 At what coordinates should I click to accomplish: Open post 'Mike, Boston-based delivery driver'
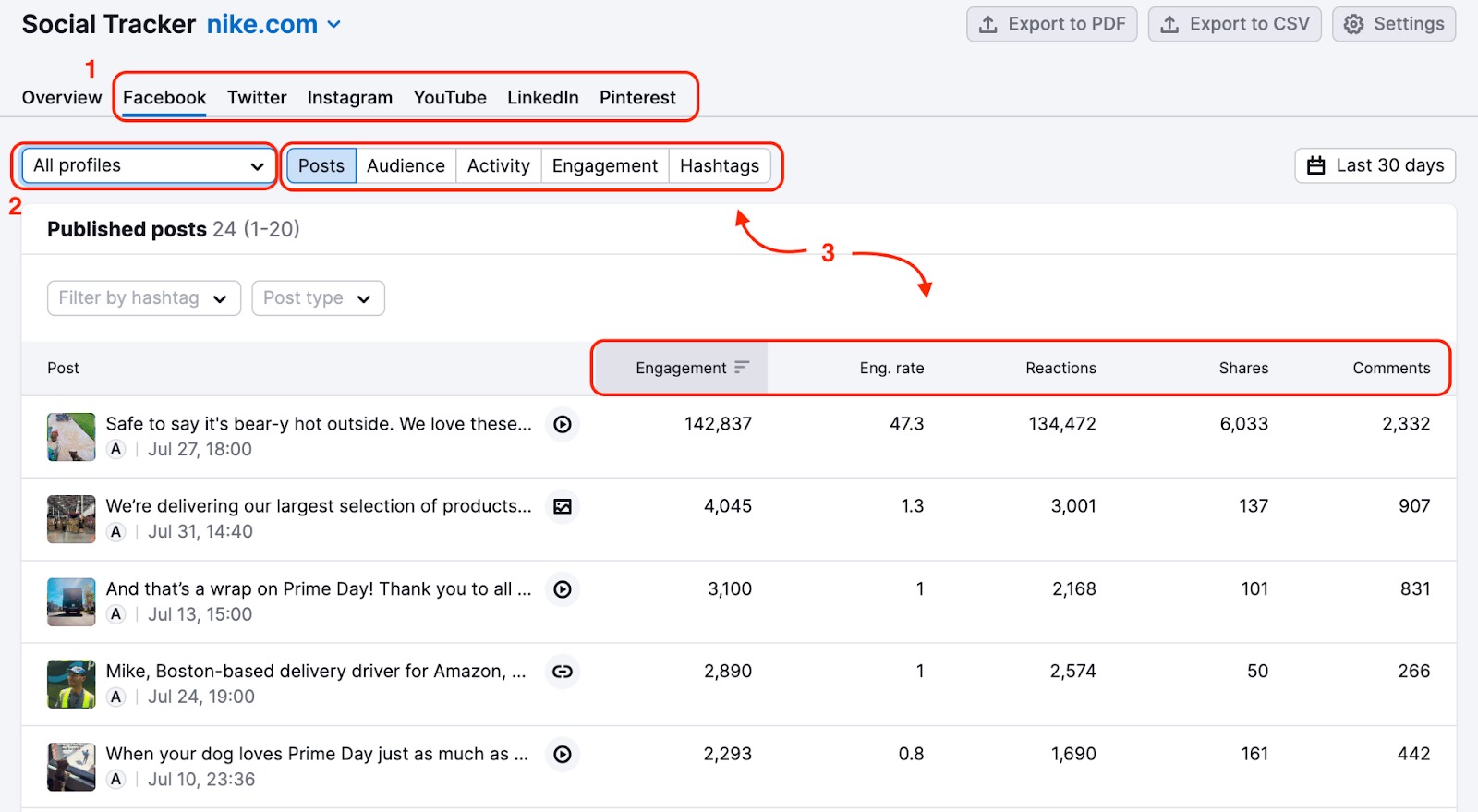click(316, 672)
